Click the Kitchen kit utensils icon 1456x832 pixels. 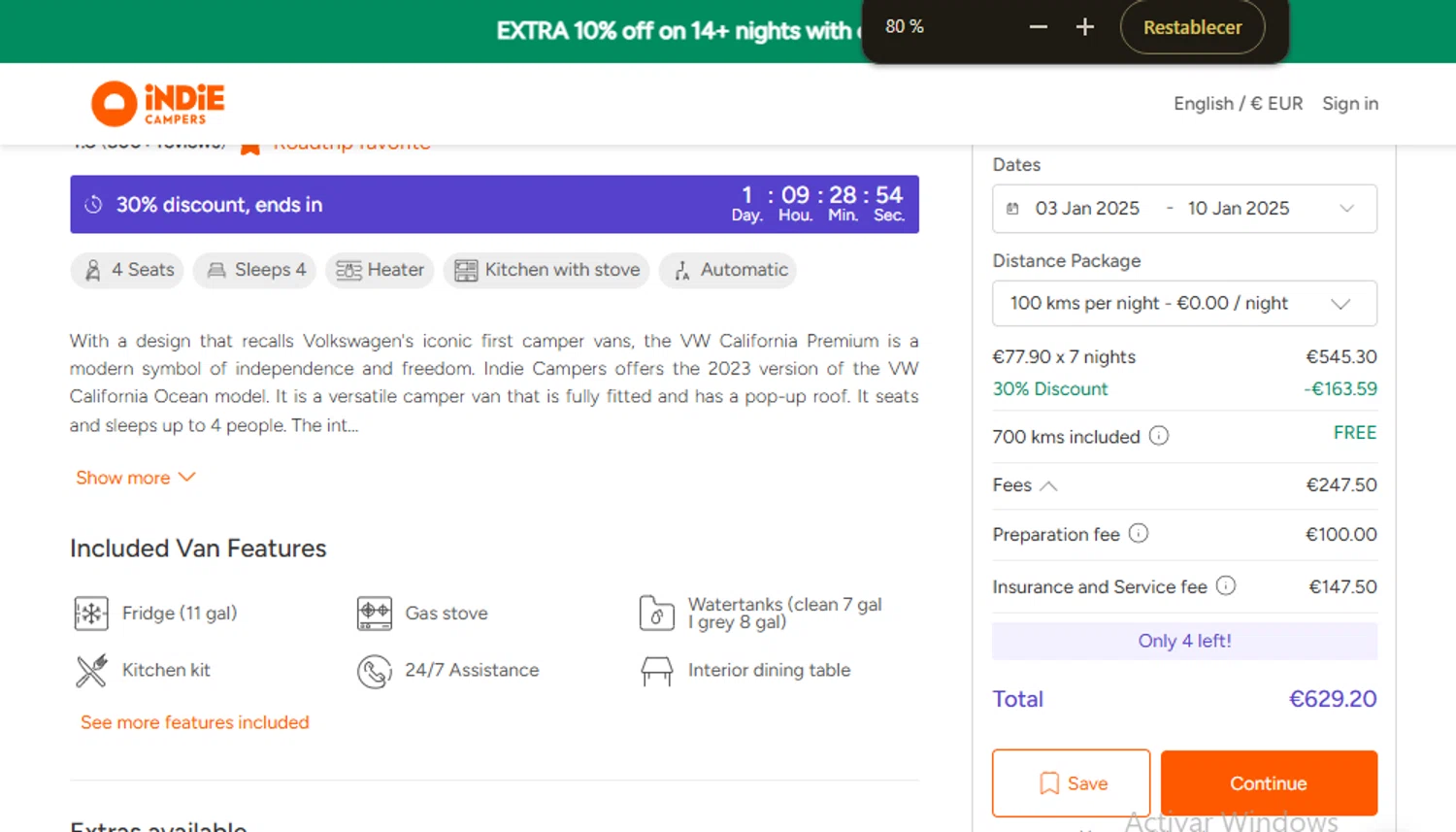pyautogui.click(x=91, y=671)
